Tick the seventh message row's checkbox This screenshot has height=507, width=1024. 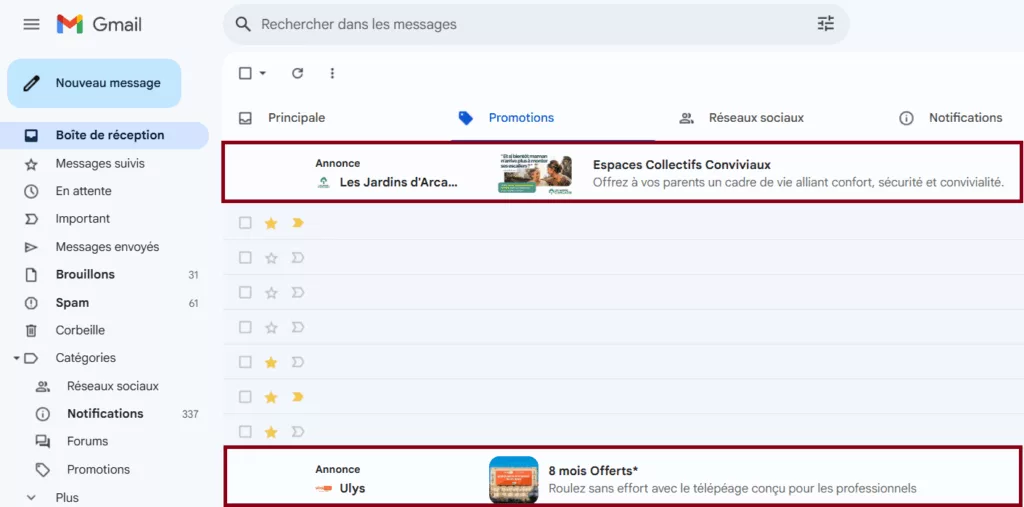pos(245,432)
